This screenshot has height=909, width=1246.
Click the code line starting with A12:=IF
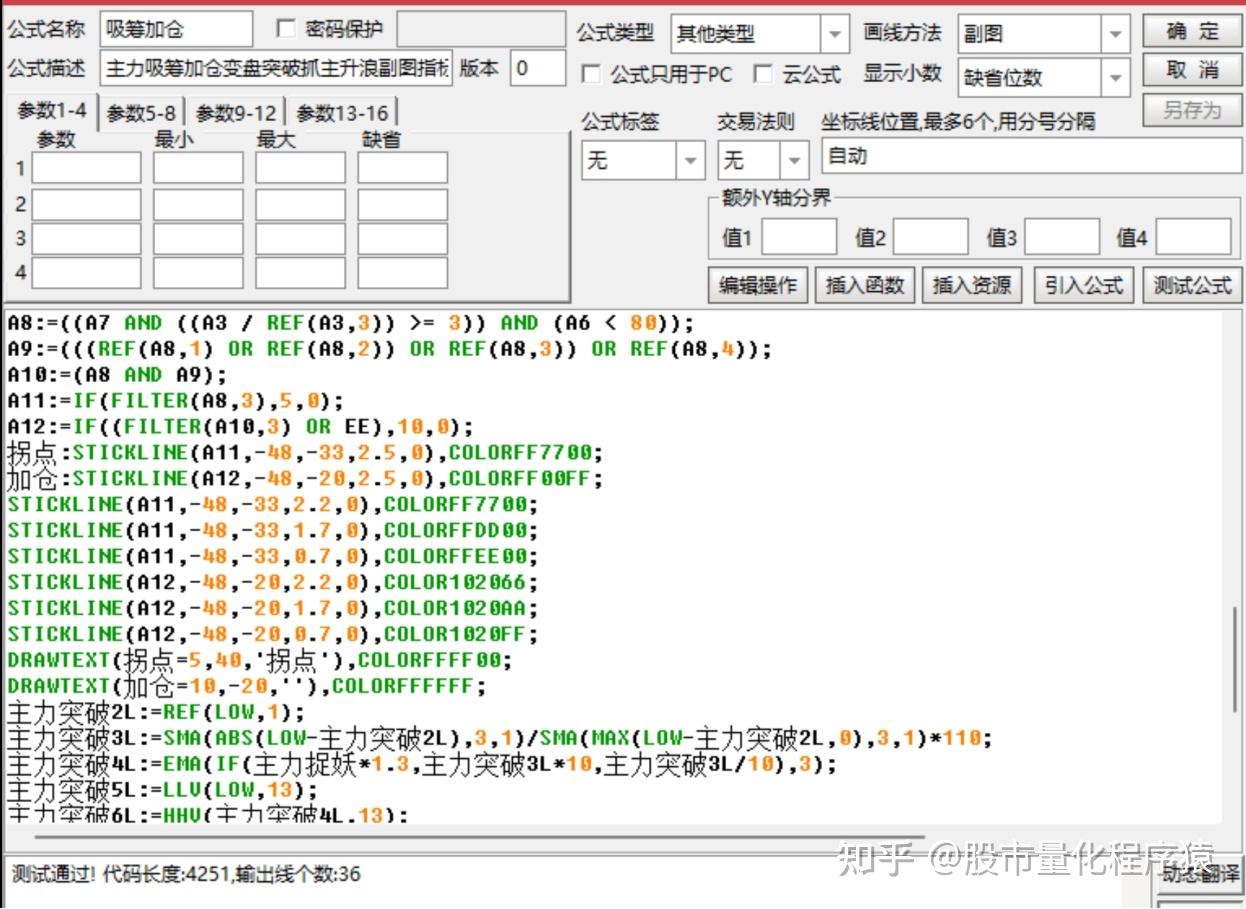click(x=240, y=427)
